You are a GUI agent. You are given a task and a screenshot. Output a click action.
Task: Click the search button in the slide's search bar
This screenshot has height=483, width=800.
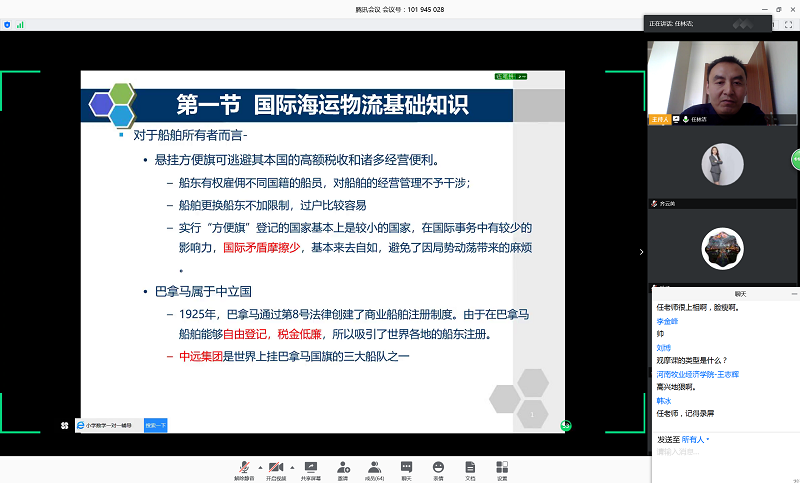(156, 425)
